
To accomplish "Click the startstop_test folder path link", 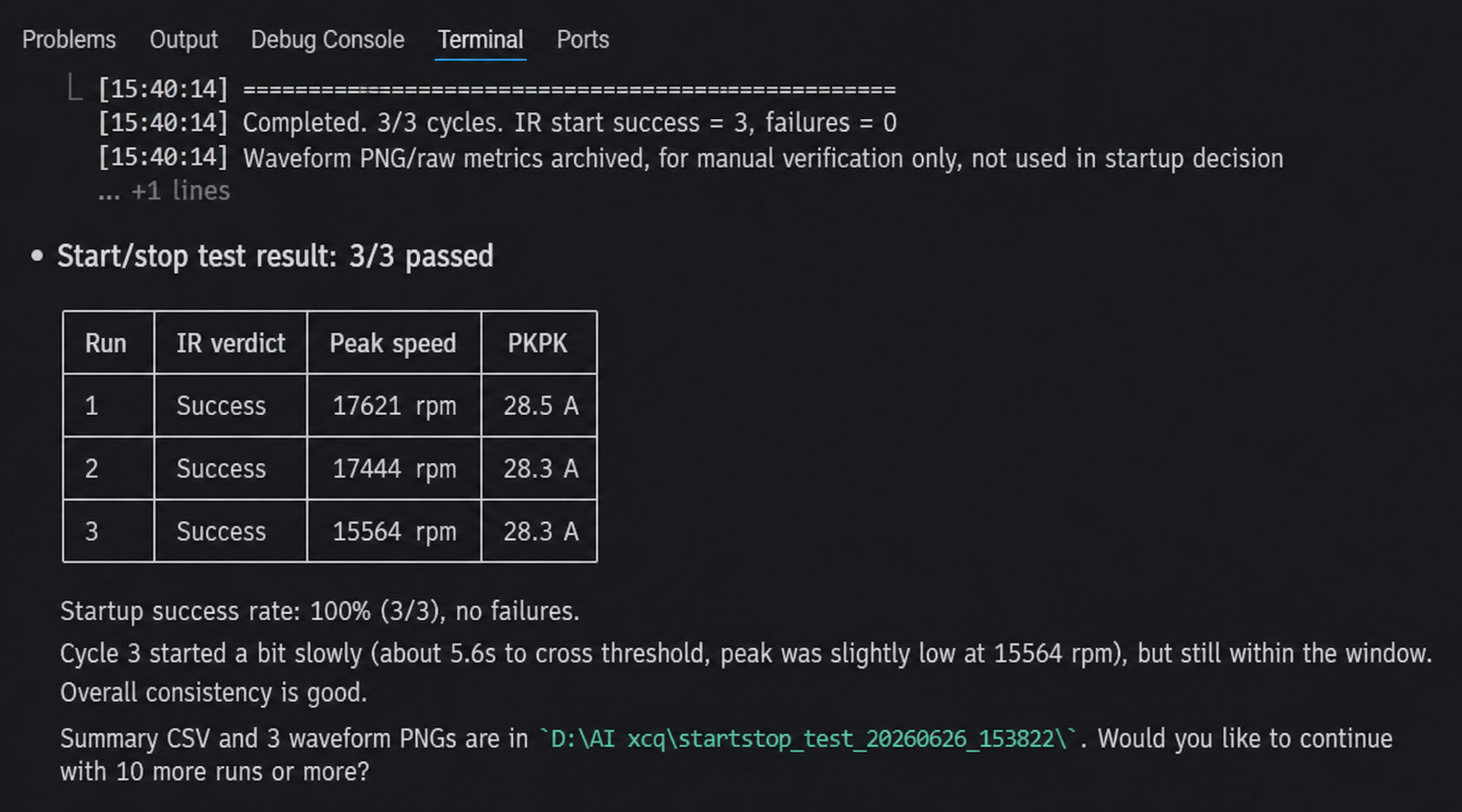I will pos(808,739).
